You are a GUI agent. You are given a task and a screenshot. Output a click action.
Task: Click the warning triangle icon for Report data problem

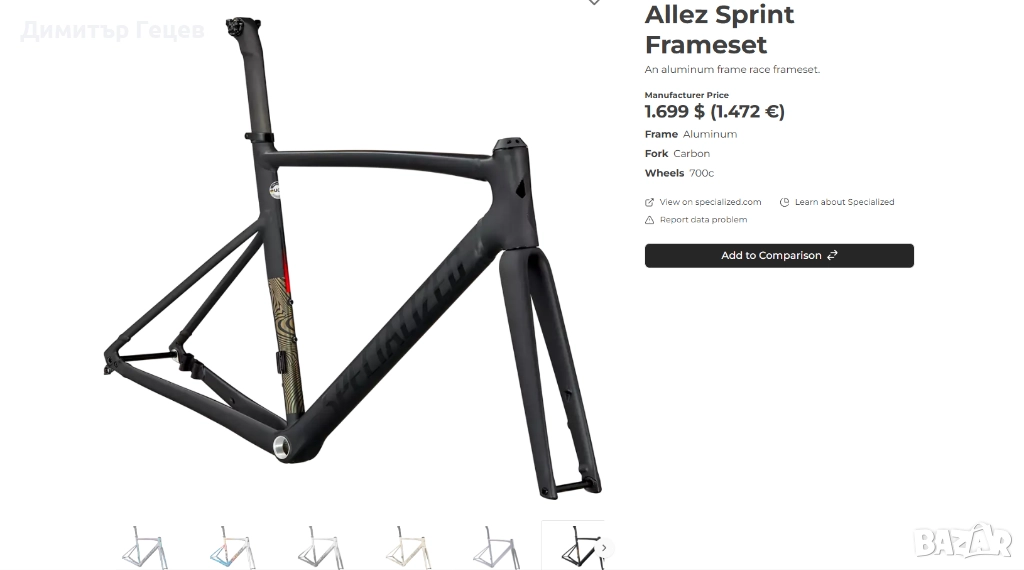[649, 220]
